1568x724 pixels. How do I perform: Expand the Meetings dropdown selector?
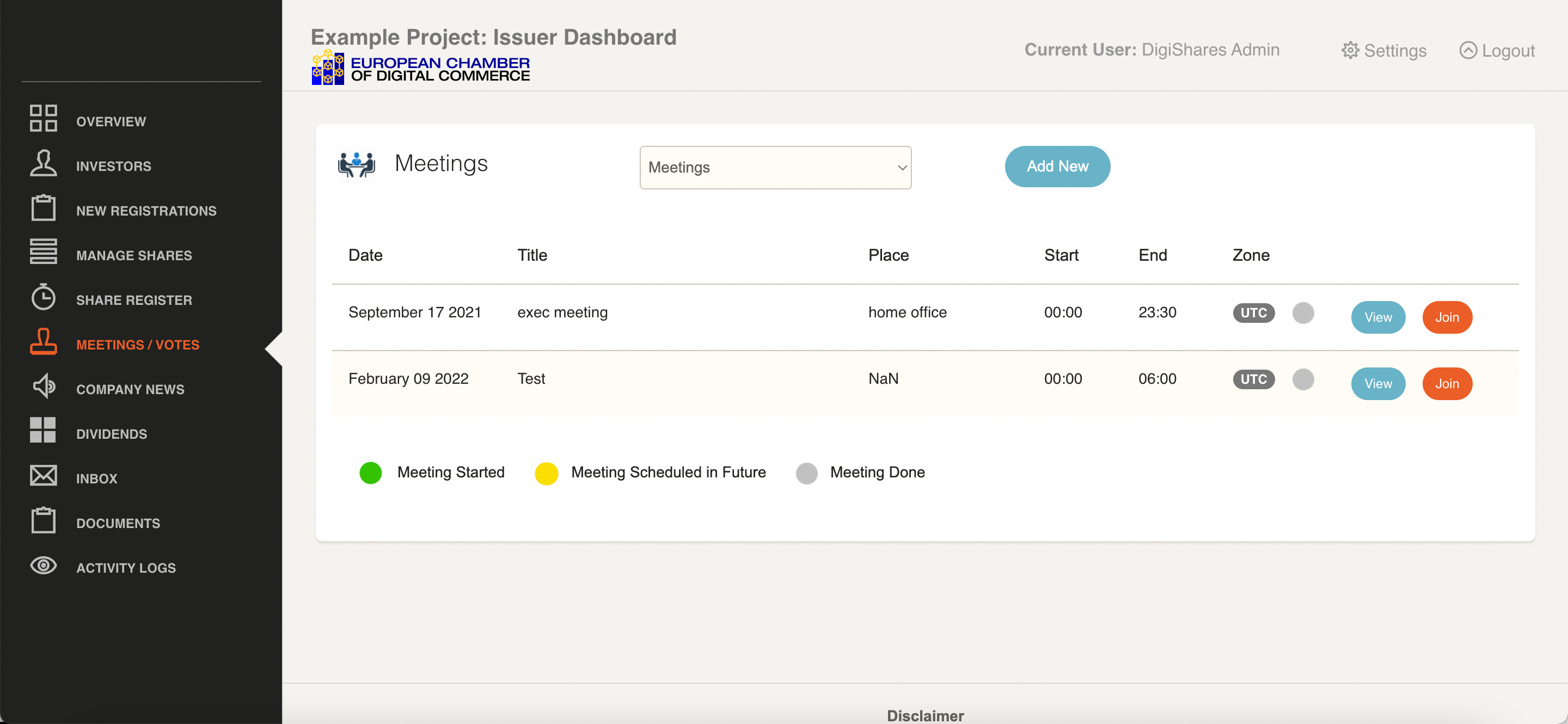coord(775,167)
